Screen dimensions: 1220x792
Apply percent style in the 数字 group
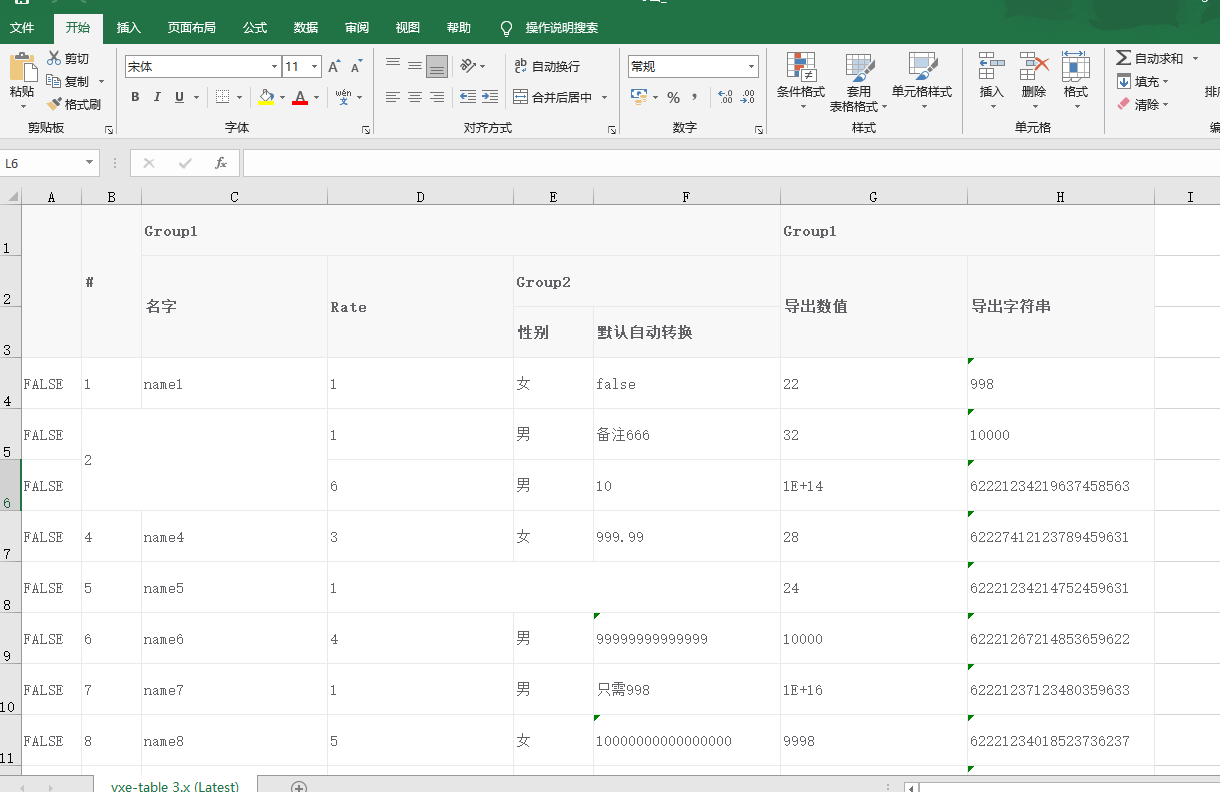click(x=674, y=97)
